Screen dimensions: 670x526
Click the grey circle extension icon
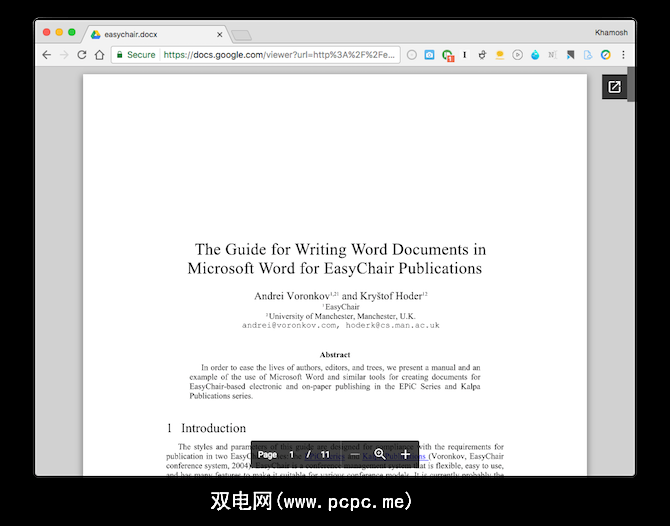[411, 55]
